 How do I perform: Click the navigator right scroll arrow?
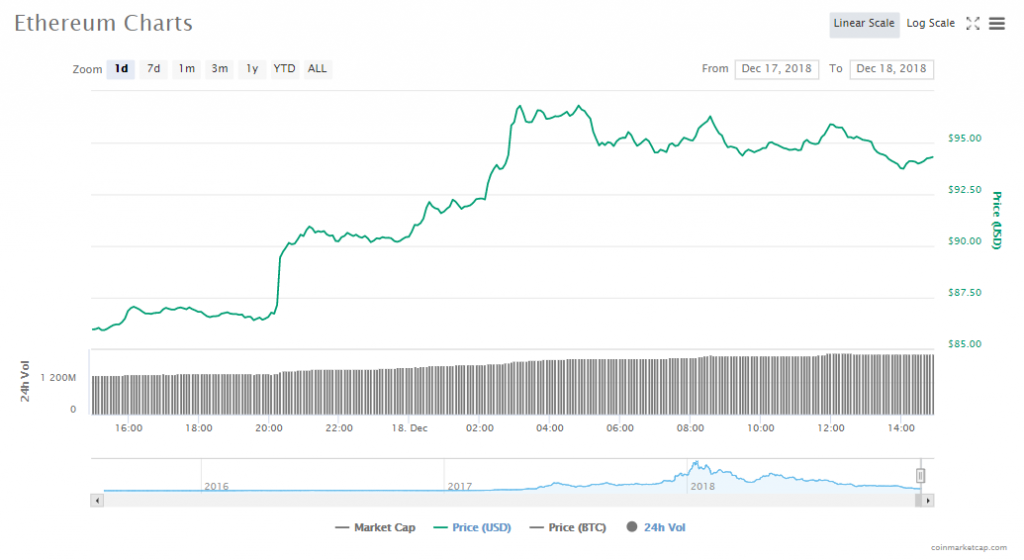pyautogui.click(x=928, y=499)
